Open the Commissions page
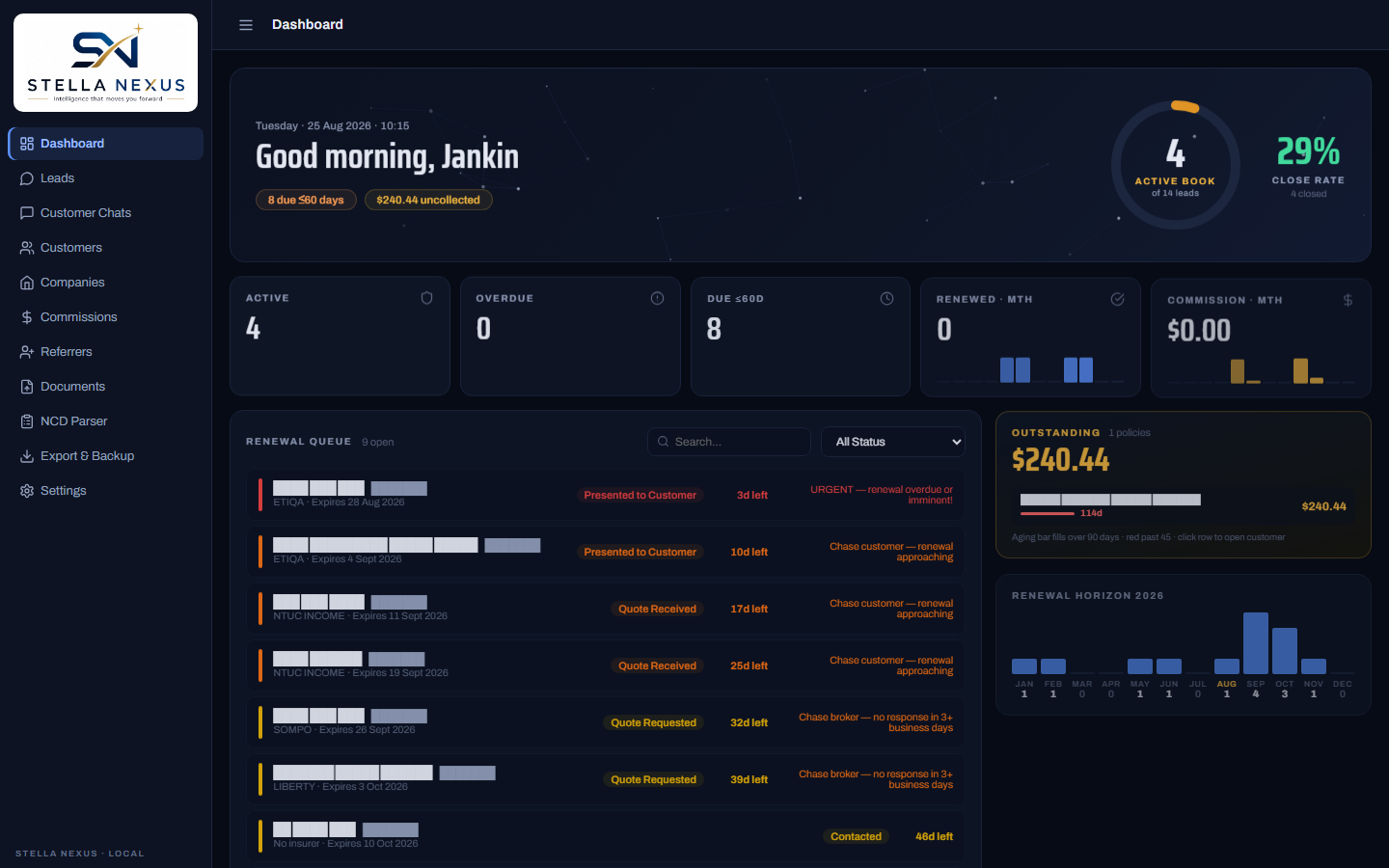This screenshot has width=1389, height=868. pyautogui.click(x=106, y=317)
